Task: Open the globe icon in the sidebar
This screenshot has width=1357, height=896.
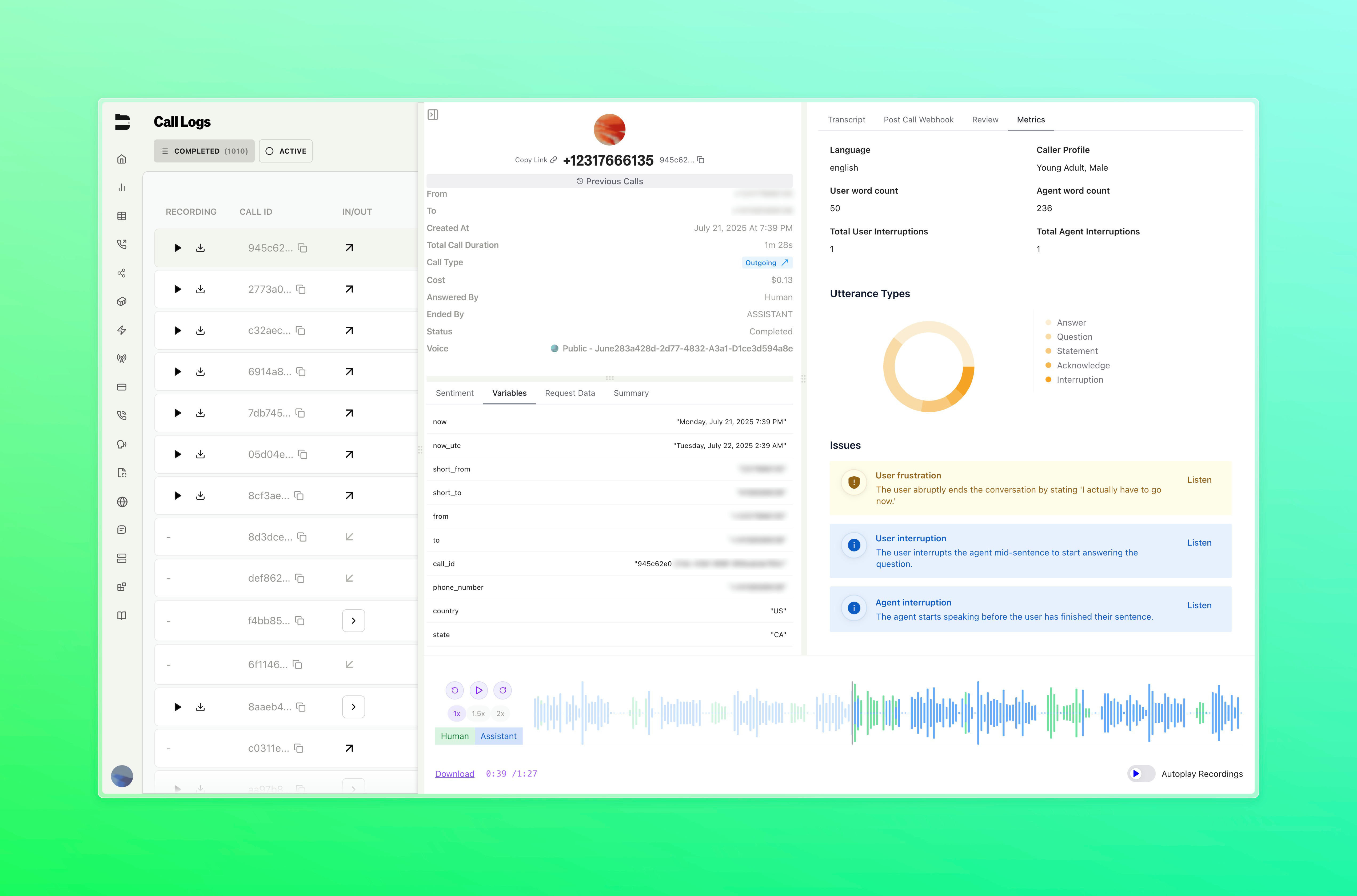Action: tap(122, 502)
